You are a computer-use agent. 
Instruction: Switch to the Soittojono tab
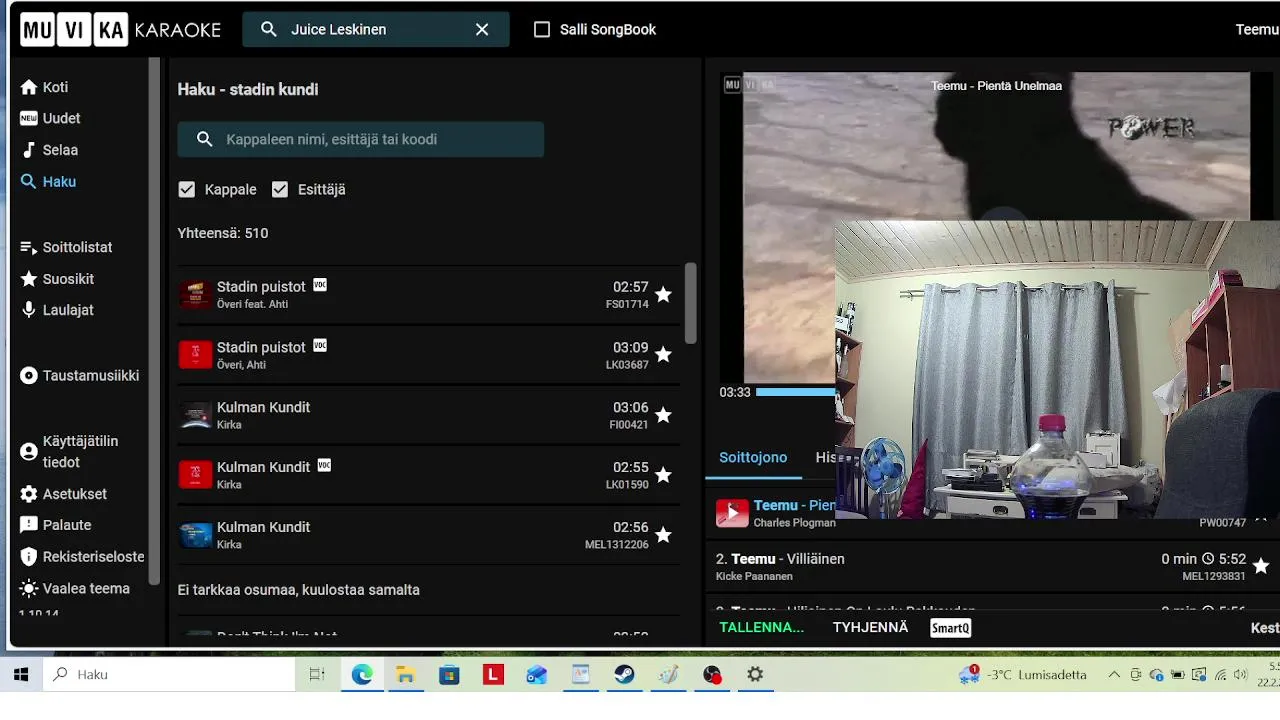(x=753, y=457)
